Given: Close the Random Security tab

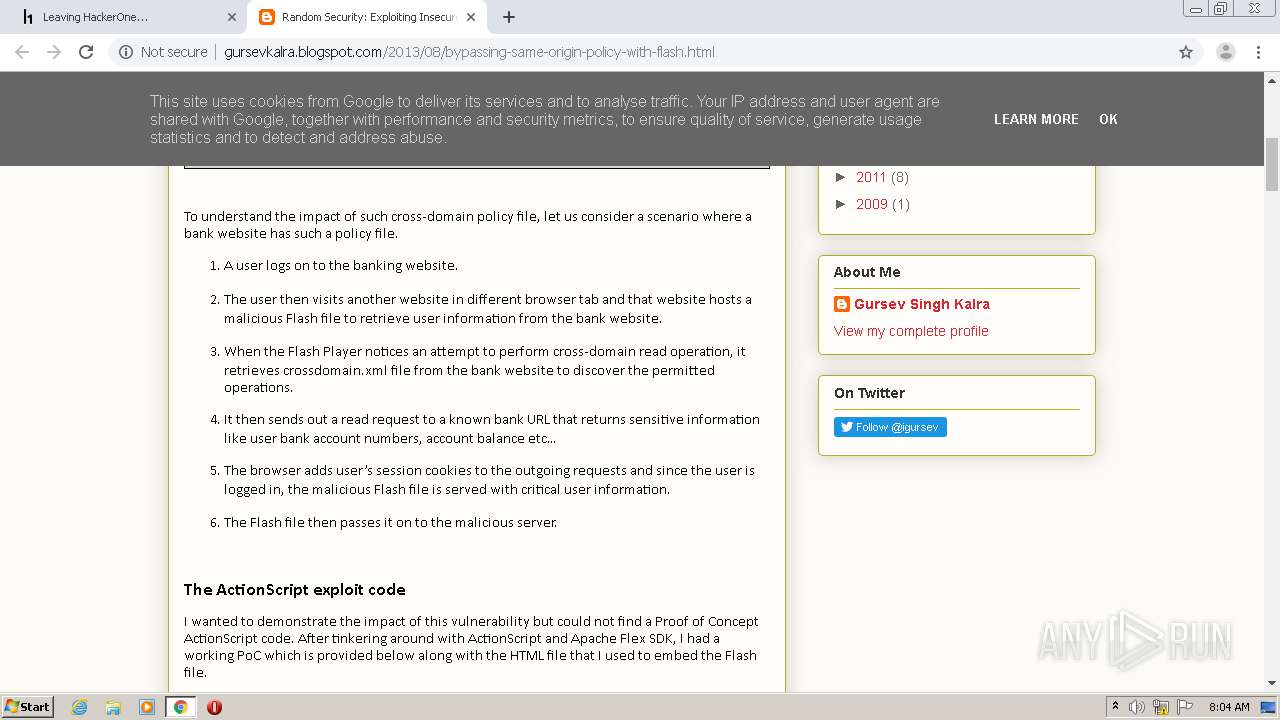Looking at the screenshot, I should [473, 17].
